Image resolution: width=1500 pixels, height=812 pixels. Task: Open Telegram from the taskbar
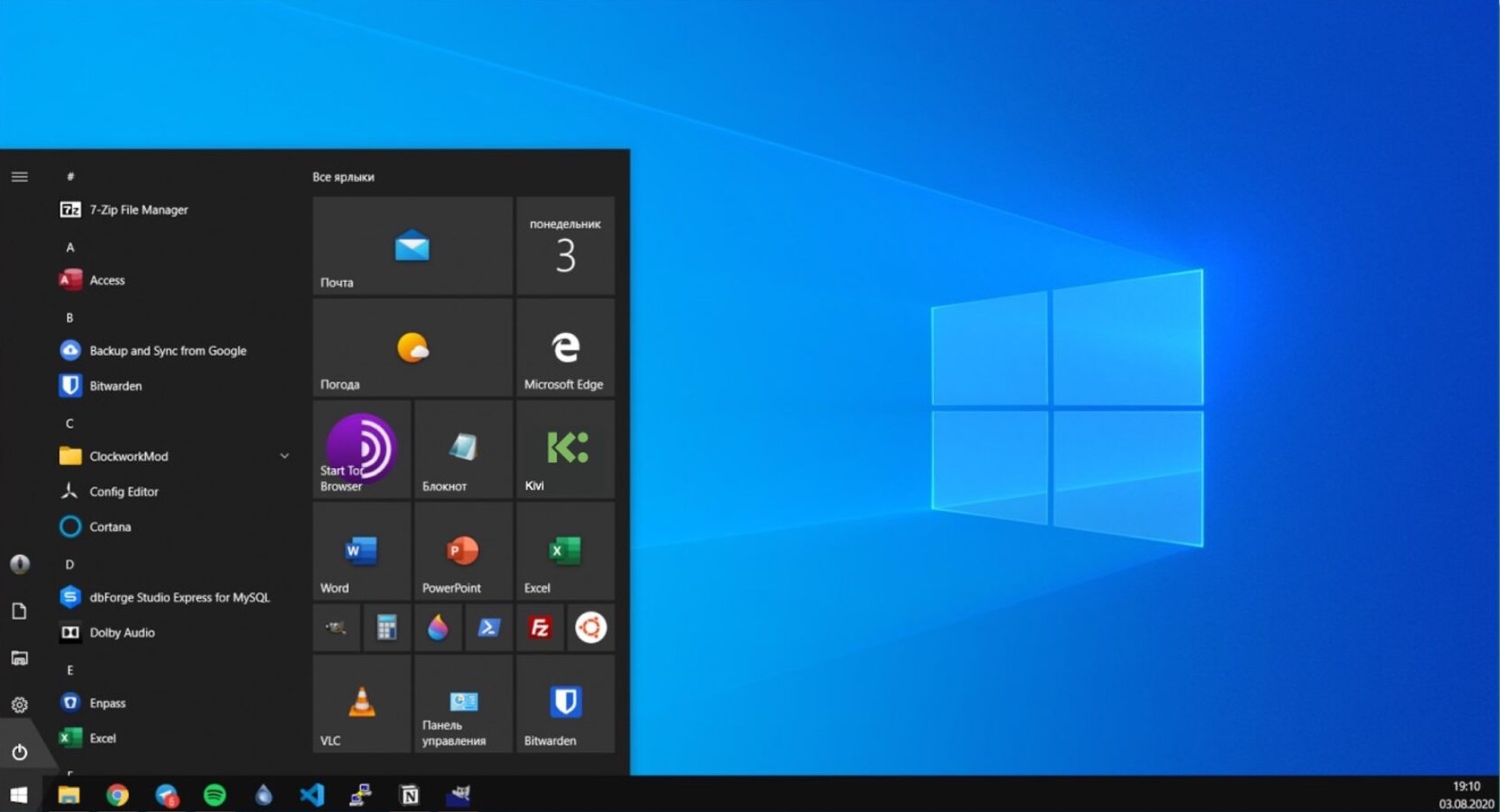coord(167,795)
